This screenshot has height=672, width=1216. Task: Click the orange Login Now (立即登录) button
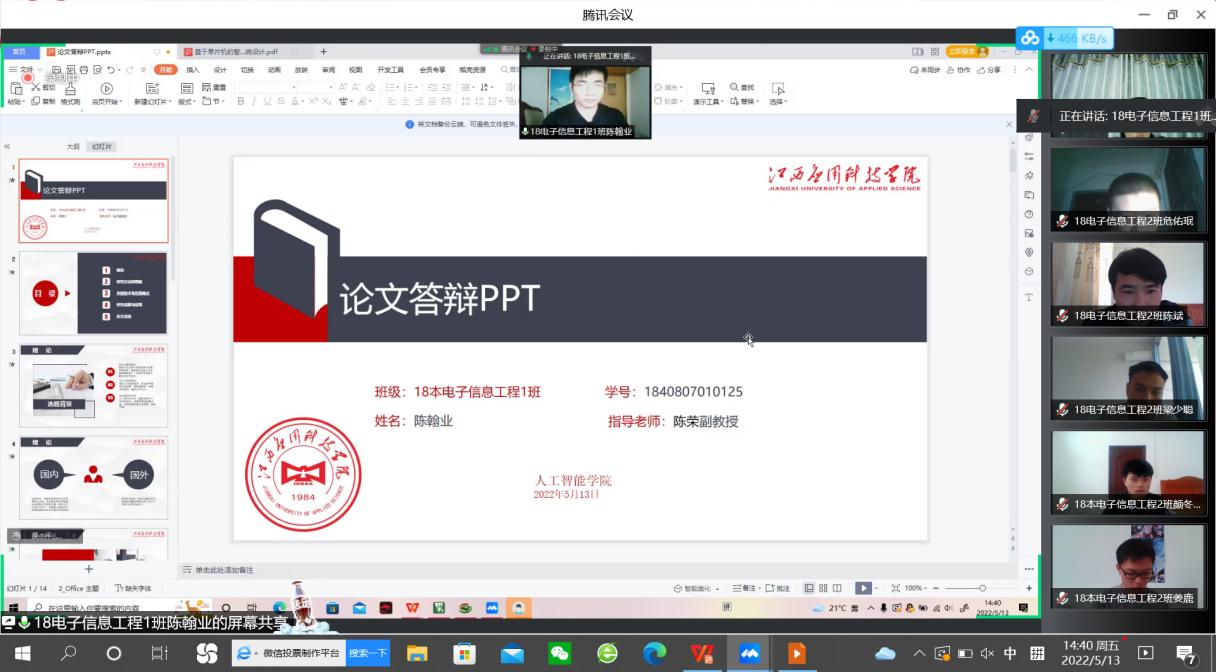[x=962, y=51]
